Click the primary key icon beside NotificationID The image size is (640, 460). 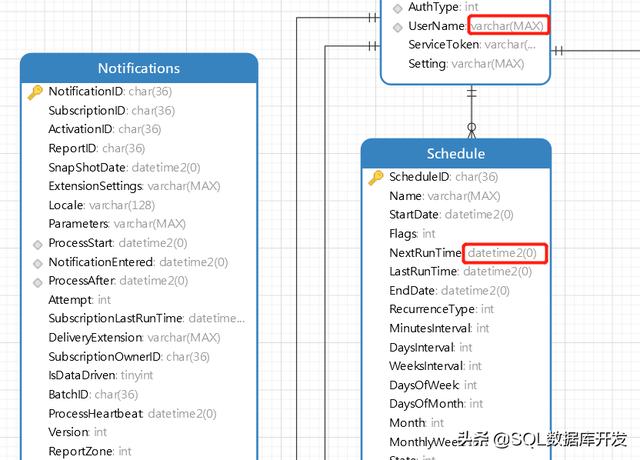tap(35, 92)
